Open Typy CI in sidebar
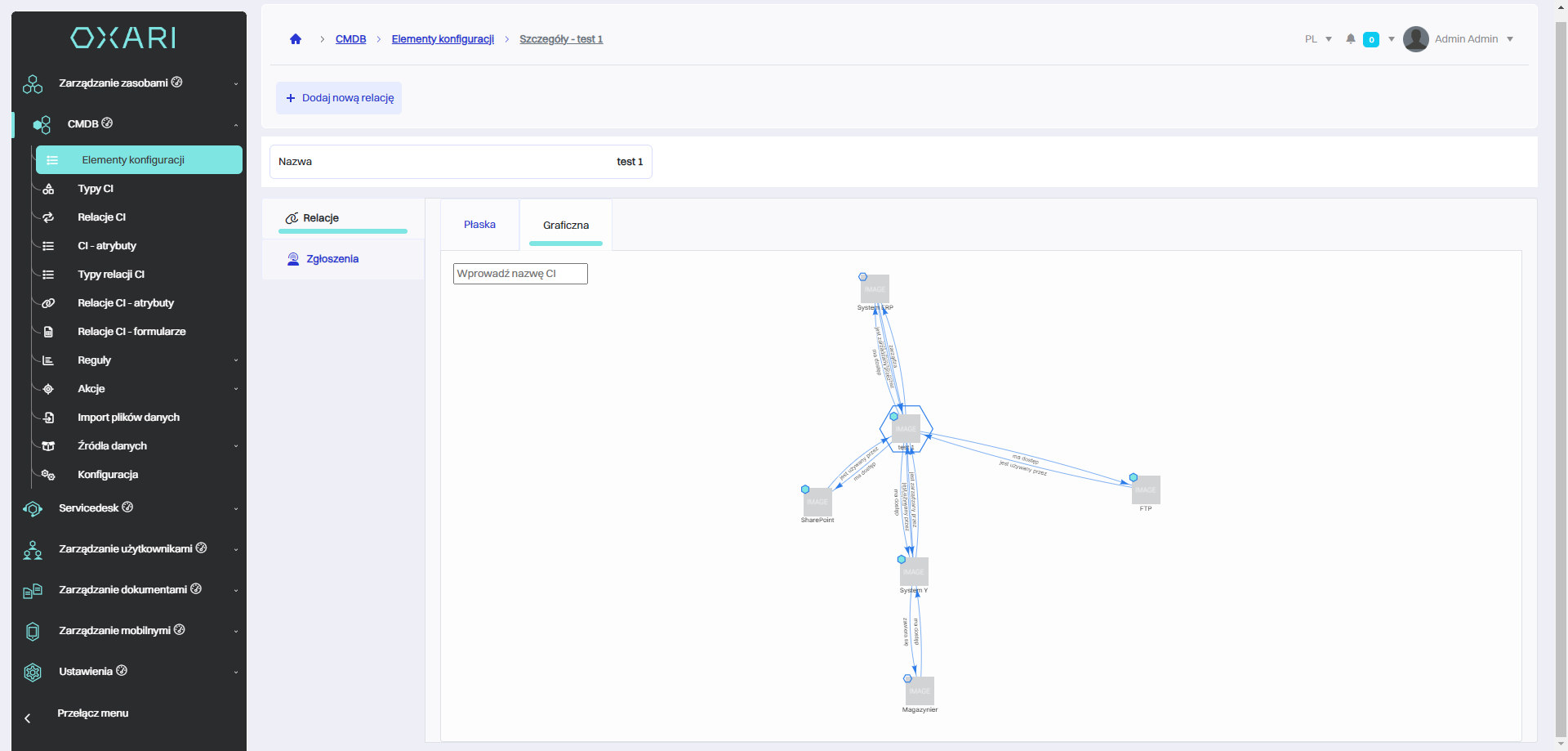Image resolution: width=1568 pixels, height=751 pixels. point(96,189)
